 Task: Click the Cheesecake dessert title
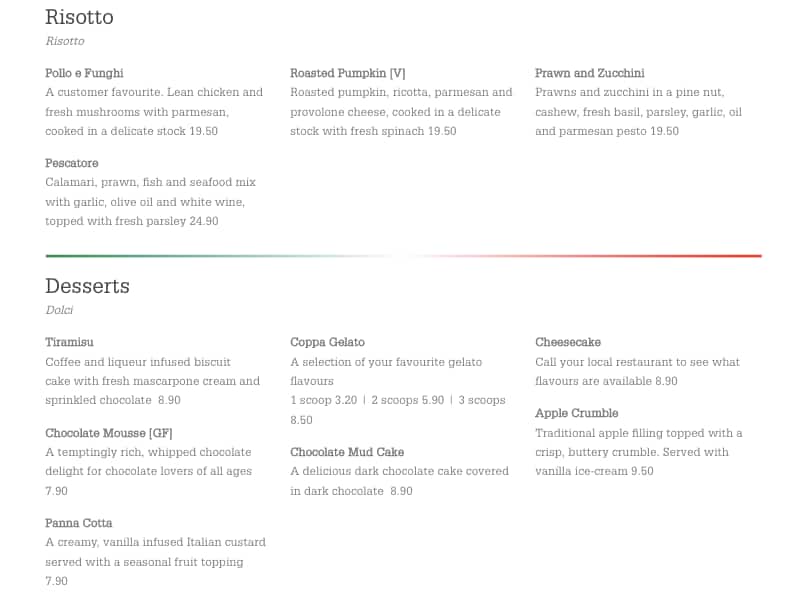coord(568,342)
